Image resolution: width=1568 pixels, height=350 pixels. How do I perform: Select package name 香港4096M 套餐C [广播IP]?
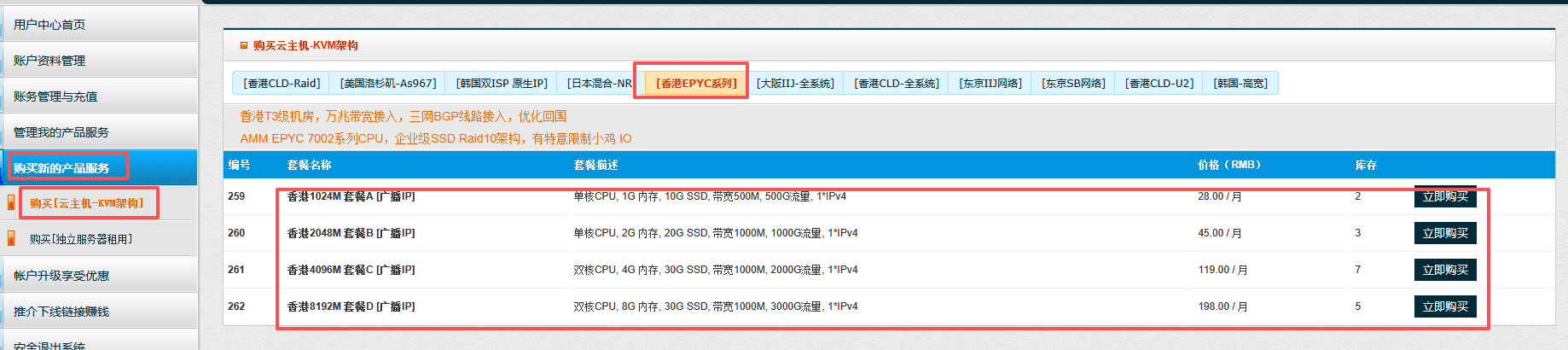point(351,270)
